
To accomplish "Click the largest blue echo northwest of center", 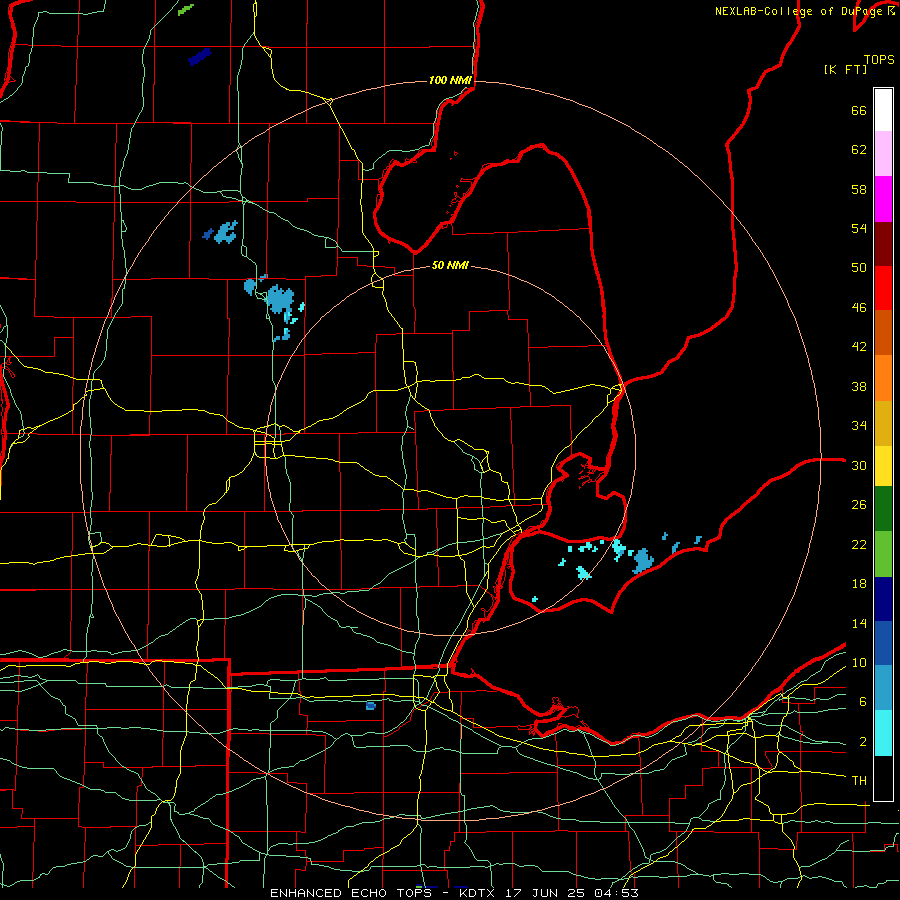I will click(280, 299).
